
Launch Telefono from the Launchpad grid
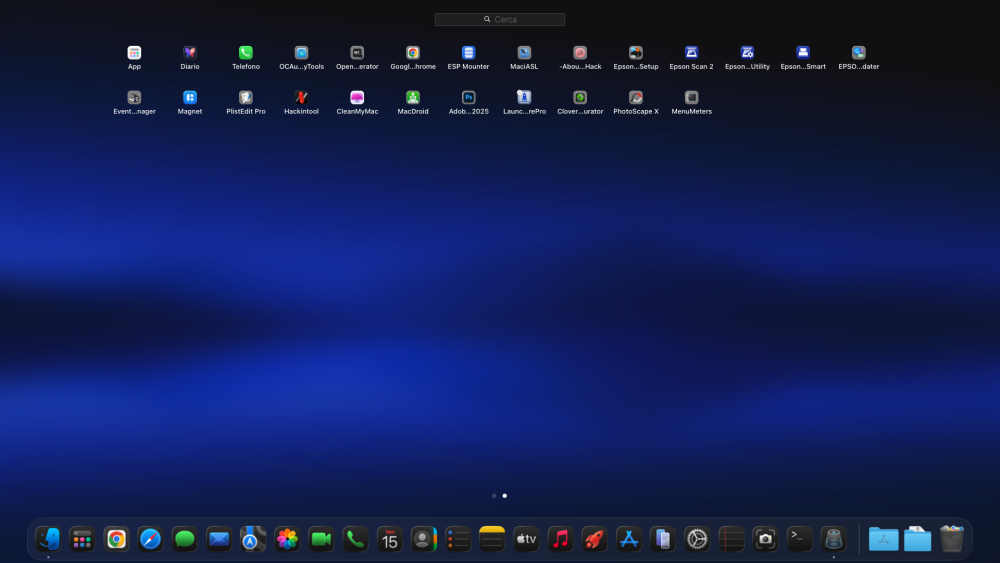(246, 53)
